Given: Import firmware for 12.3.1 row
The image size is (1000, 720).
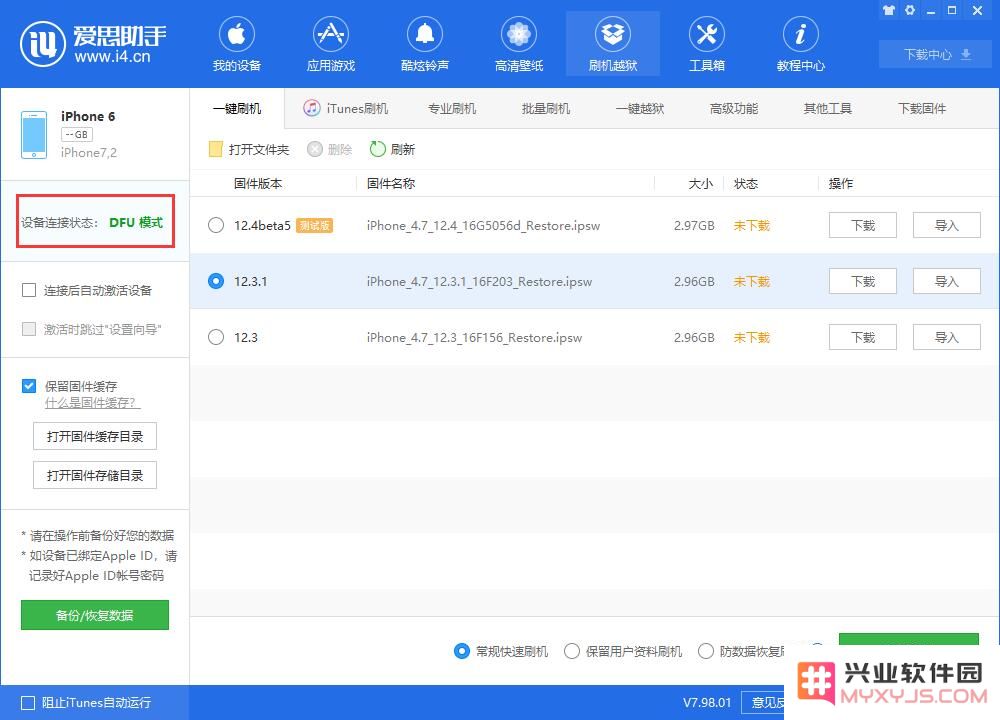Looking at the screenshot, I should click(946, 281).
